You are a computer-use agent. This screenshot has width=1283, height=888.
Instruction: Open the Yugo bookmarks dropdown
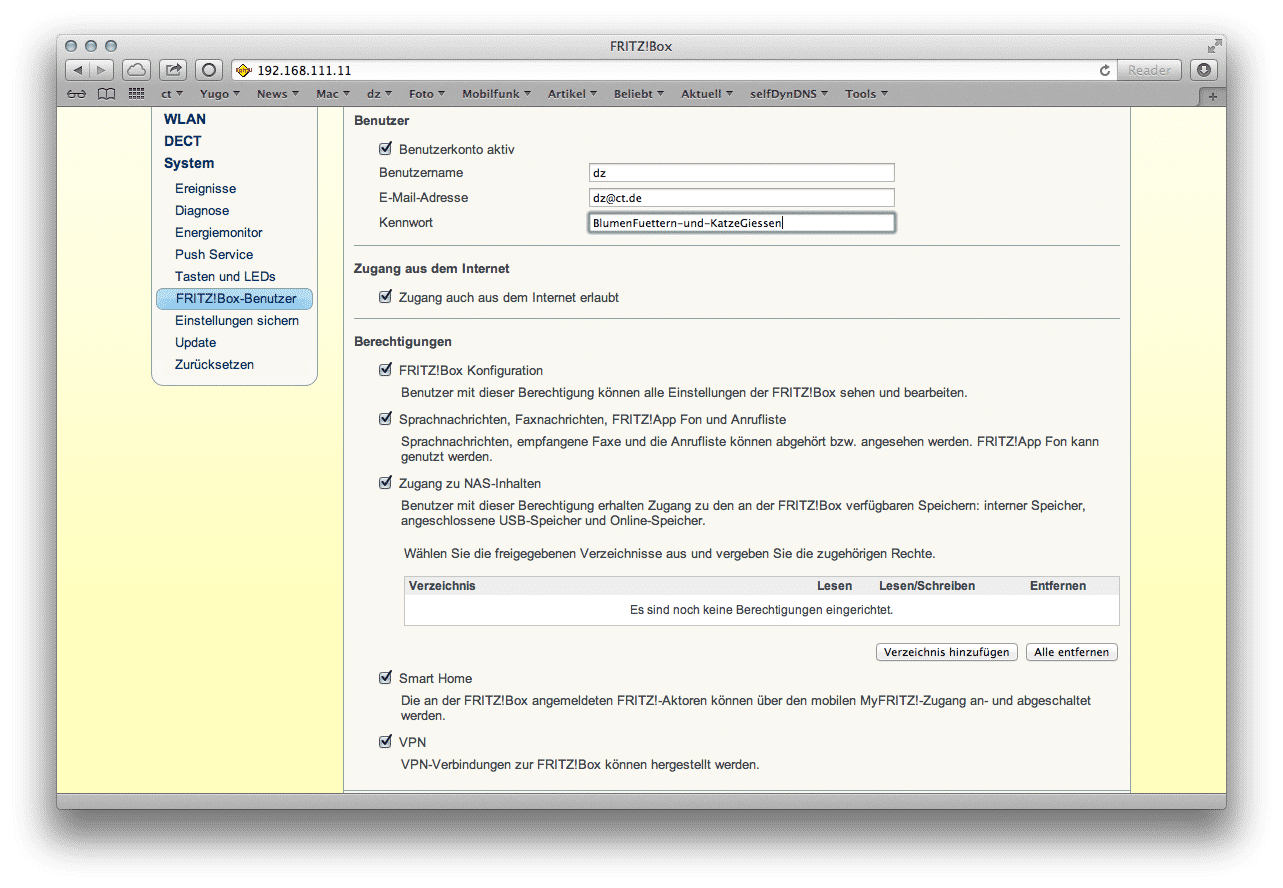pyautogui.click(x=220, y=94)
